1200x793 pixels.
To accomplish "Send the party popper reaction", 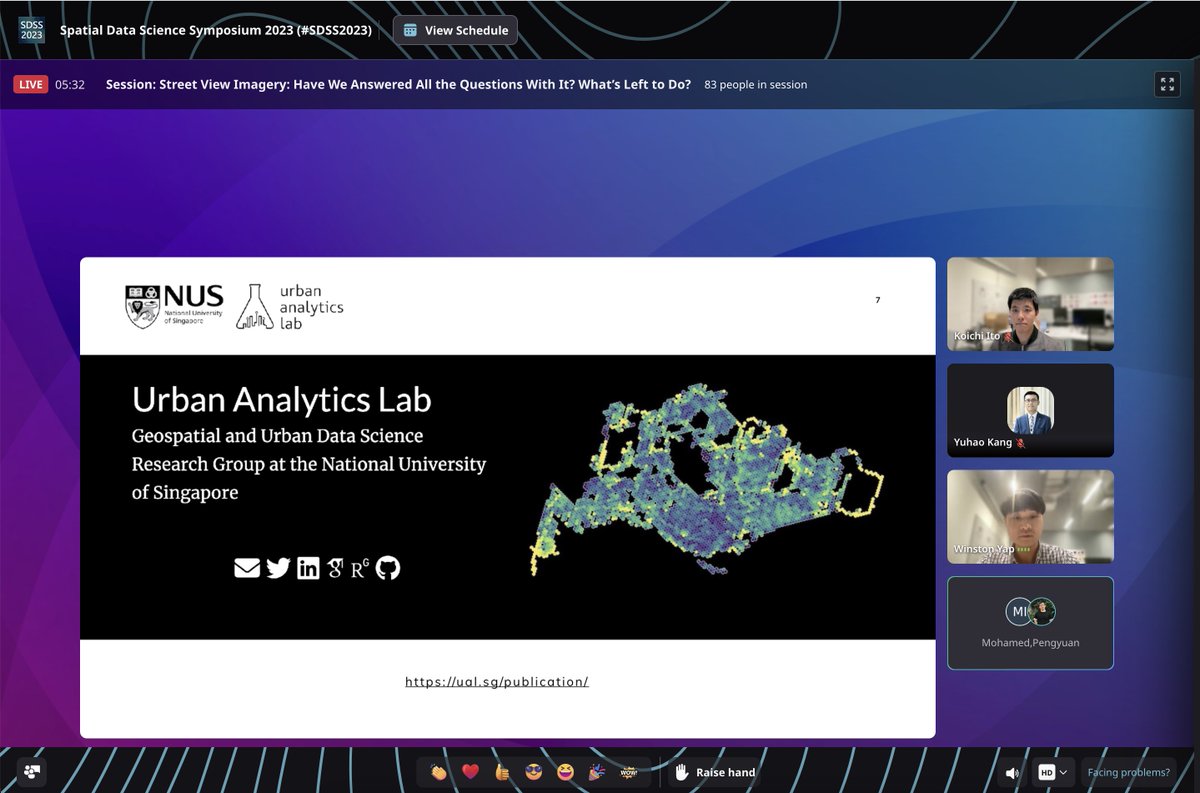I will (597, 772).
